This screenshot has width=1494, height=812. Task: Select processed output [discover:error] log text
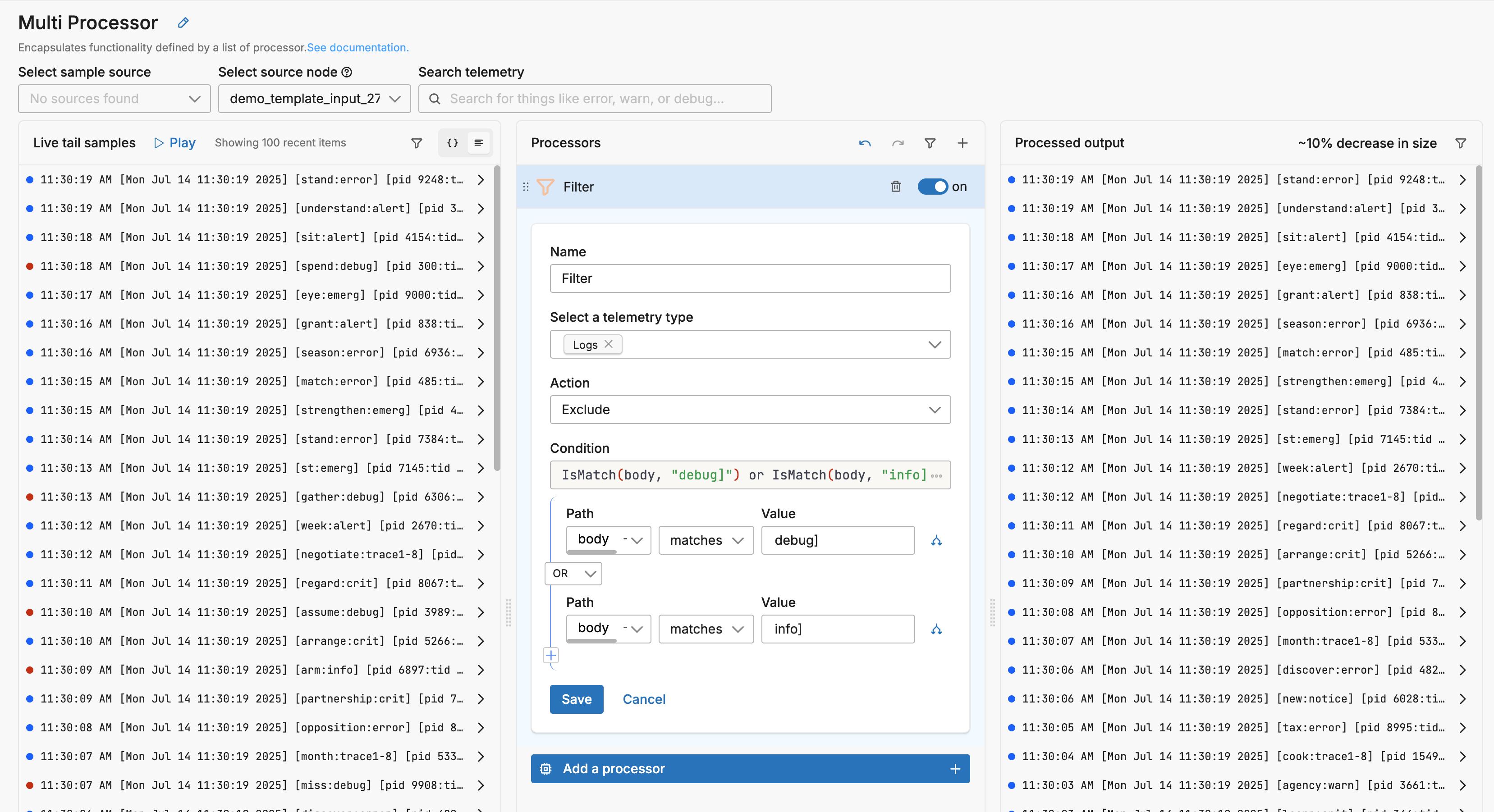[1233, 671]
